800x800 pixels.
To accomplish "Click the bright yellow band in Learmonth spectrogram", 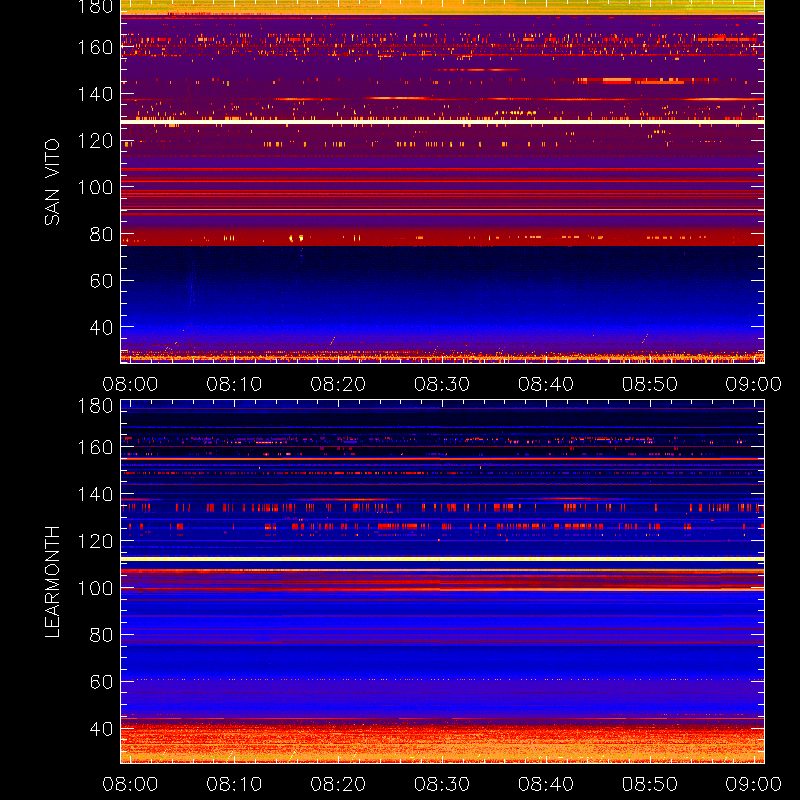I will (442, 559).
